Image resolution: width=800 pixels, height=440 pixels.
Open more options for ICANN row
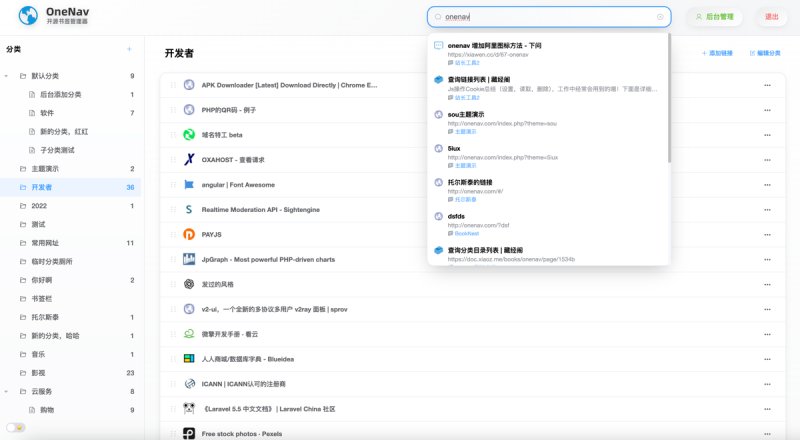767,384
